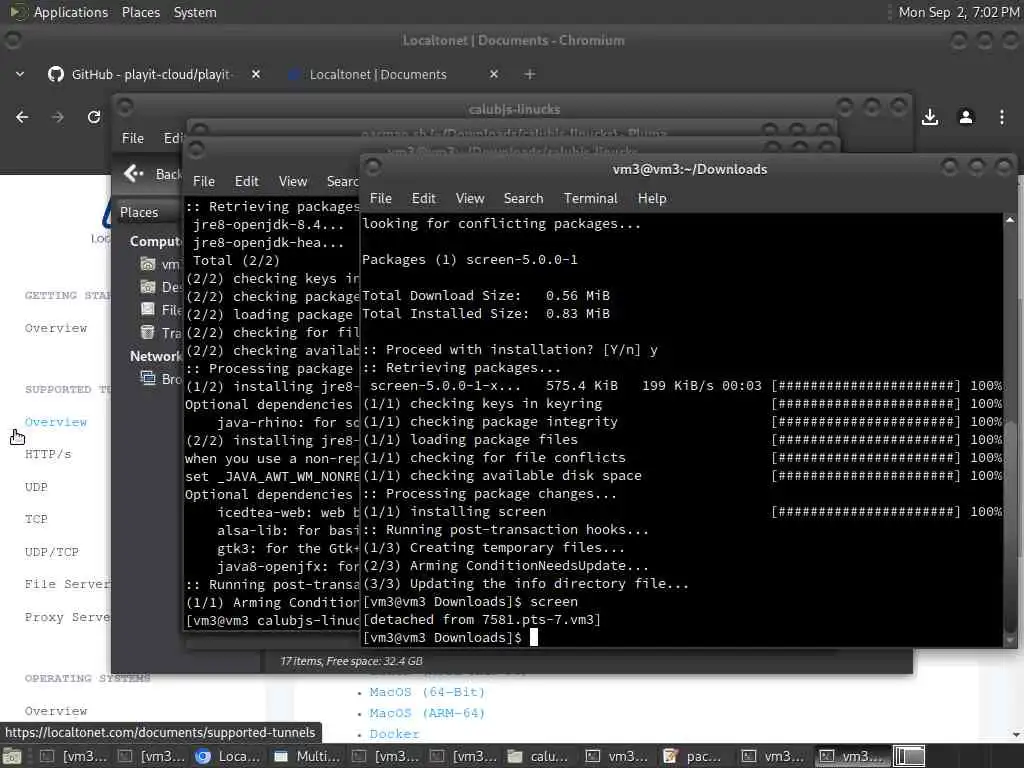Open the Applications menu in top panel
Viewport: 1024px width, 768px height.
click(x=71, y=12)
